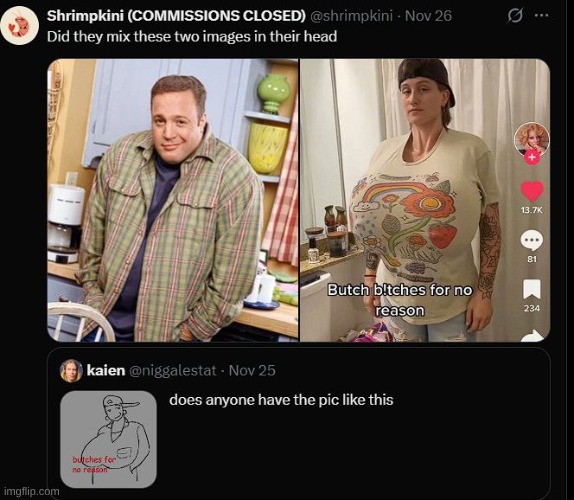Tap the red heart like icon

point(532,191)
